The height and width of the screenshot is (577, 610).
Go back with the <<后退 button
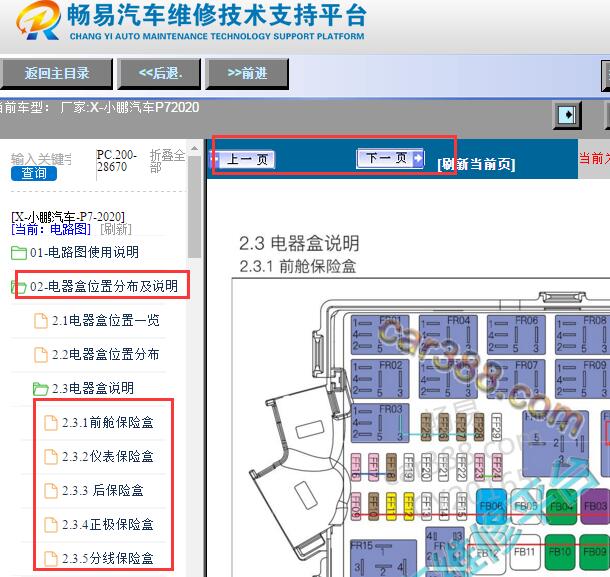160,74
